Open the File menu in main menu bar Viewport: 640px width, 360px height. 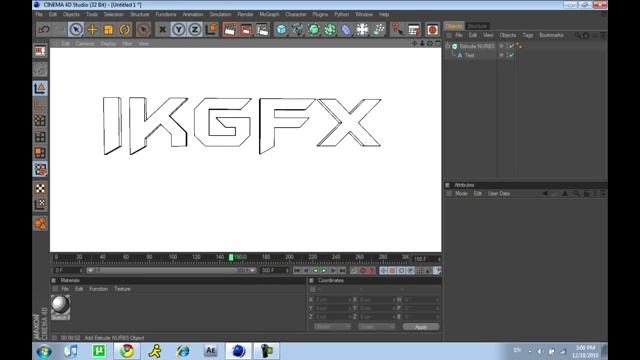click(39, 14)
